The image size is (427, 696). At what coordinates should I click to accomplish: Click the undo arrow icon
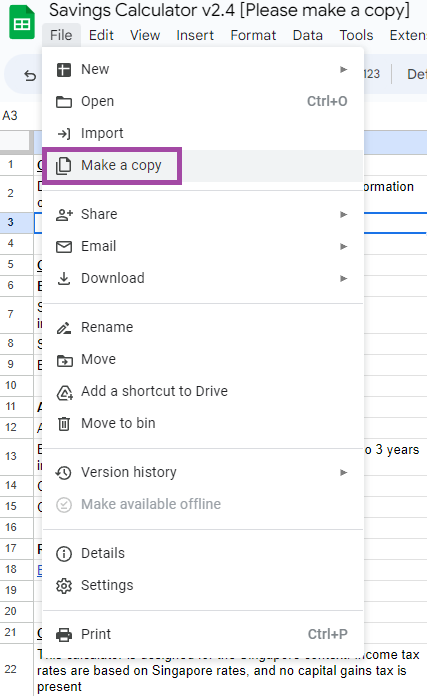coord(30,76)
